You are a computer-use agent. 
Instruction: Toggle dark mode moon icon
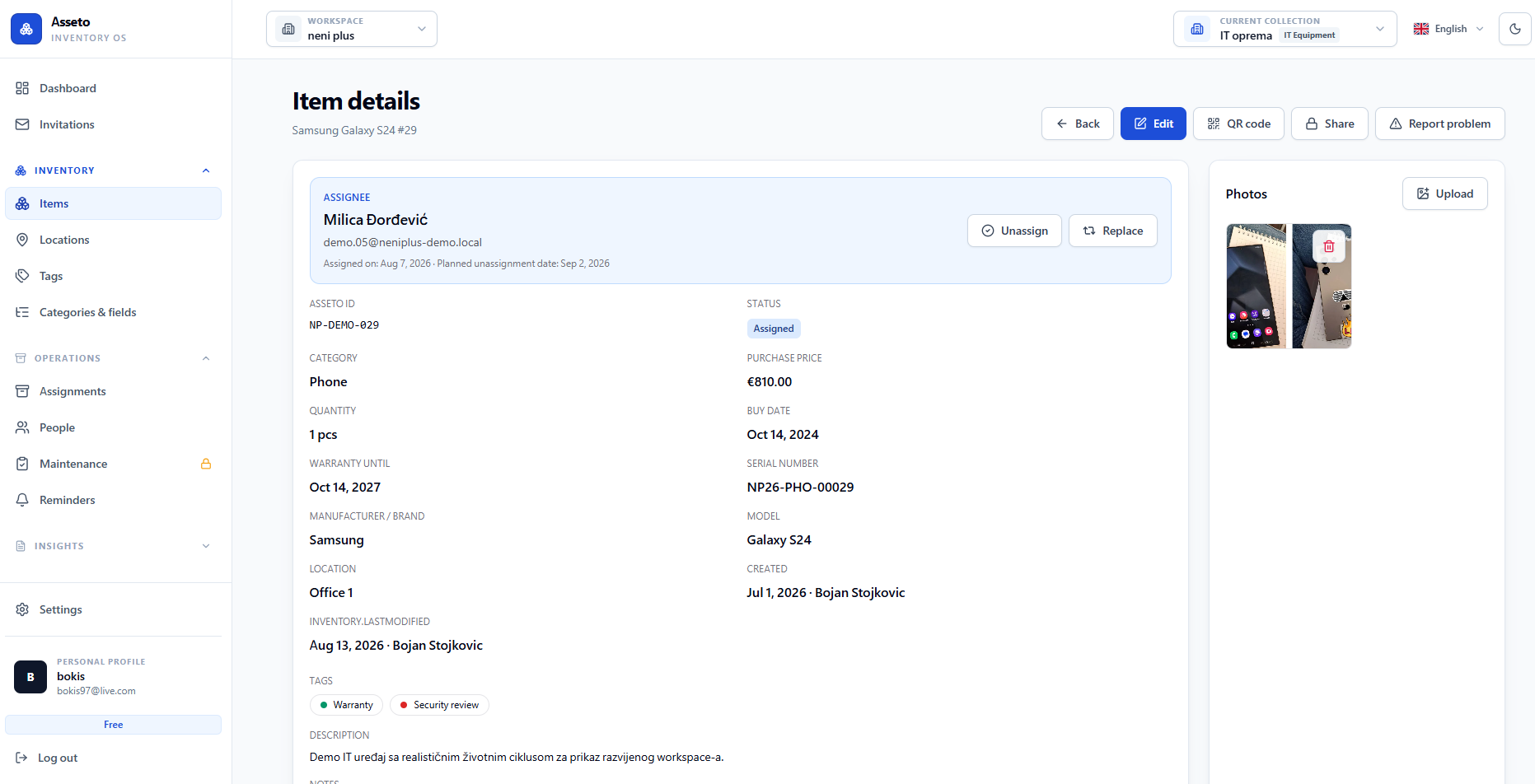point(1514,29)
